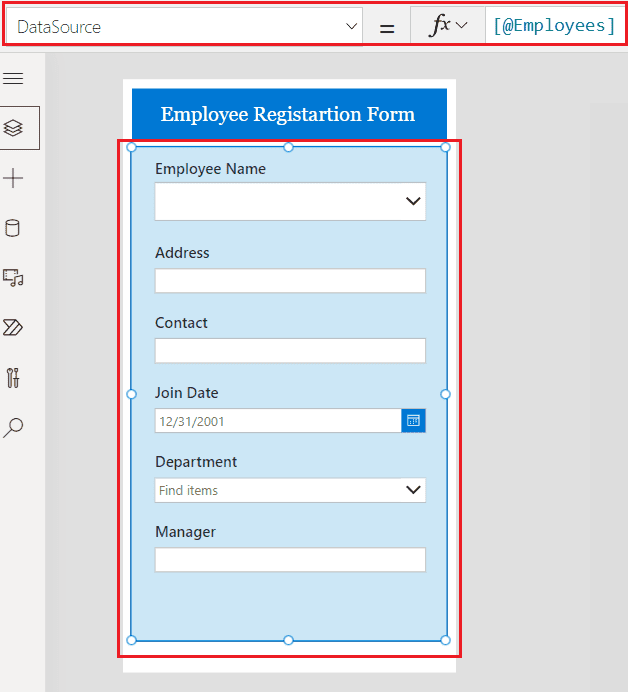Select the Department label

click(x=196, y=462)
